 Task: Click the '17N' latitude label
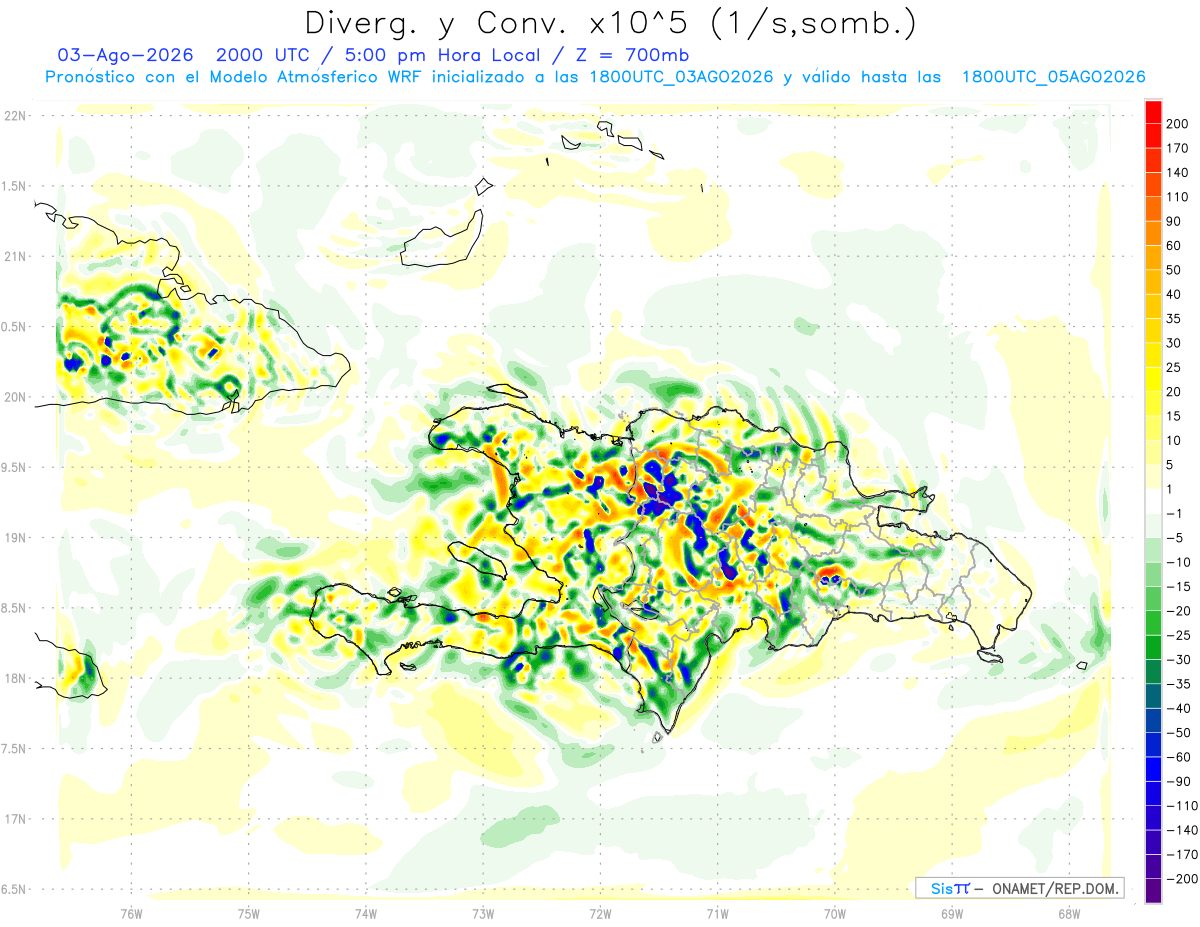tap(15, 819)
